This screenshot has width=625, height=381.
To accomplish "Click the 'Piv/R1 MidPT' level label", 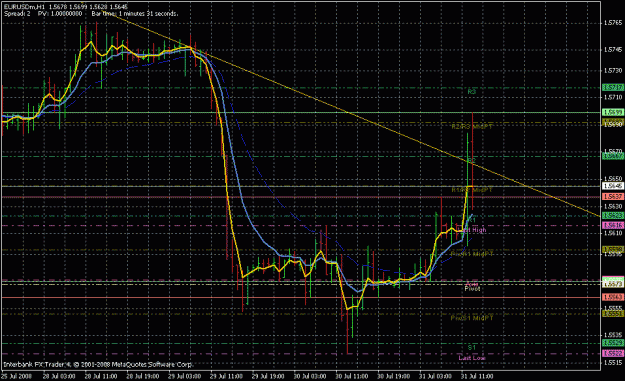I will click(x=472, y=254).
